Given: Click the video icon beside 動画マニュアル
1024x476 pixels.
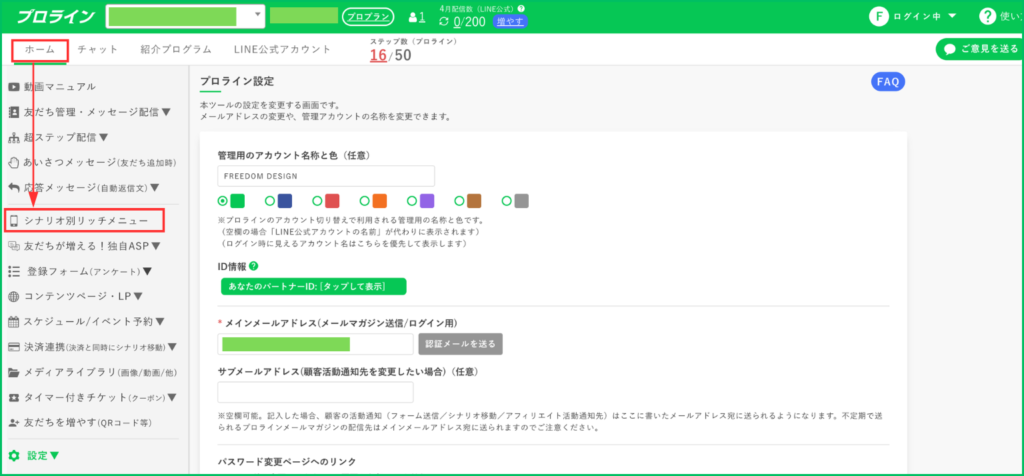Looking at the screenshot, I should [x=13, y=87].
